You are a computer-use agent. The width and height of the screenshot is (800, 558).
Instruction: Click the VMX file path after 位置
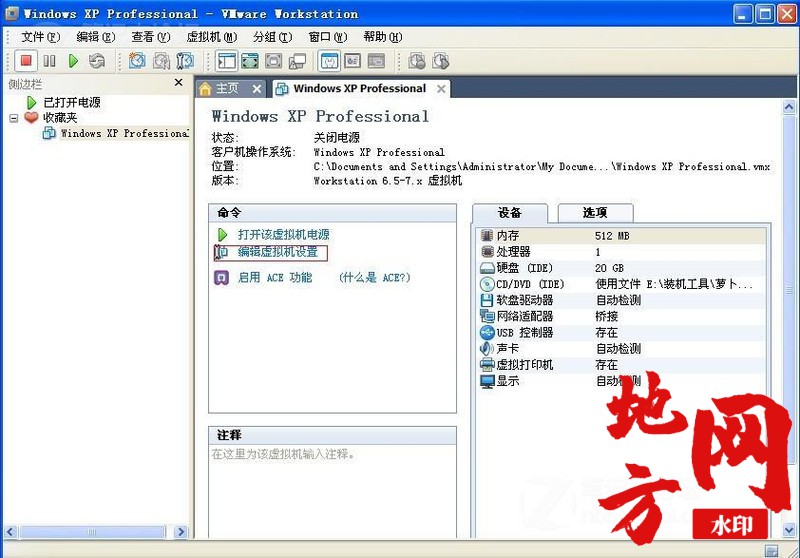542,166
